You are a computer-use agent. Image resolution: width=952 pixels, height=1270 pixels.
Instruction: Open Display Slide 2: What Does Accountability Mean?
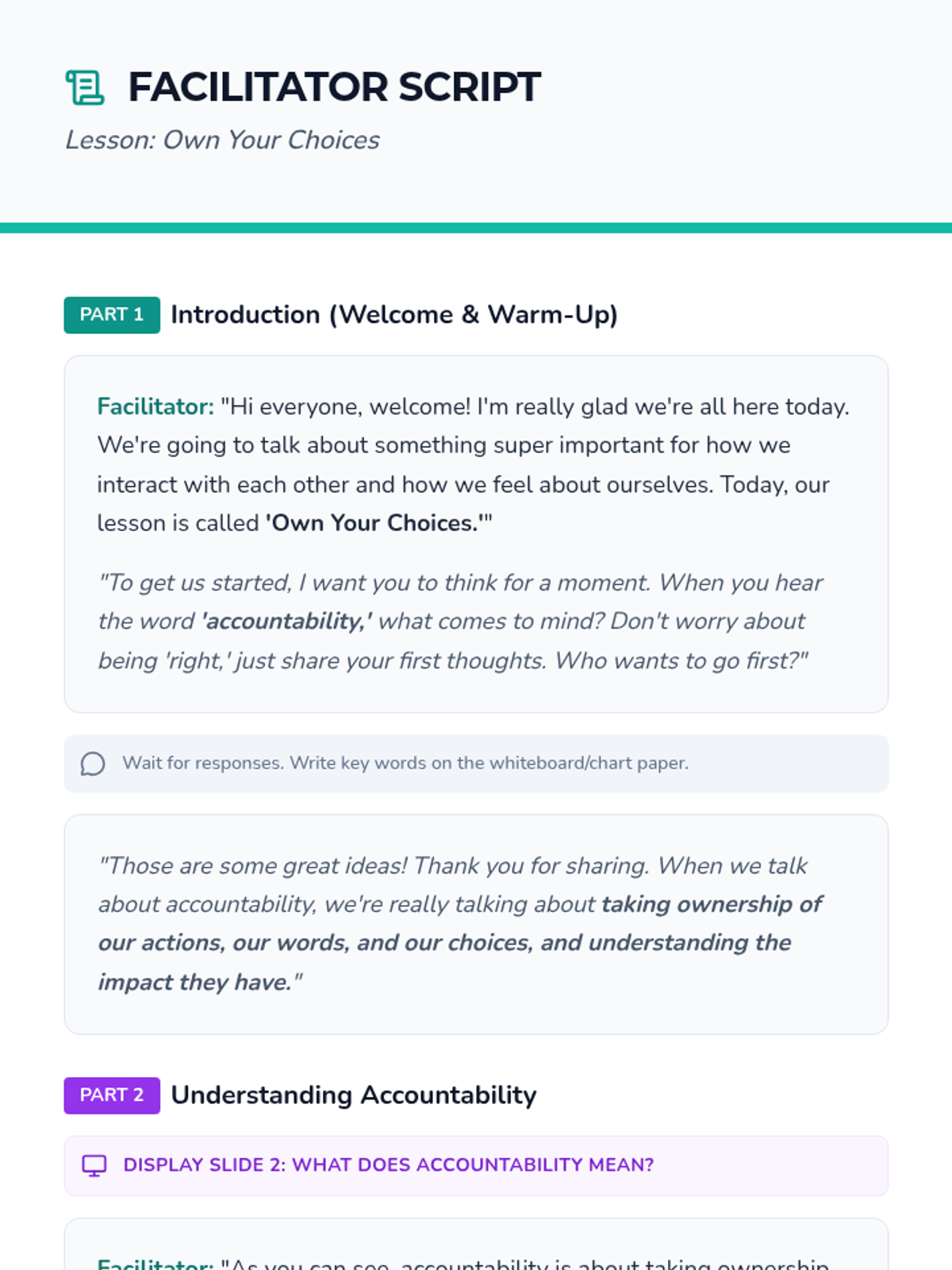coord(389,1165)
